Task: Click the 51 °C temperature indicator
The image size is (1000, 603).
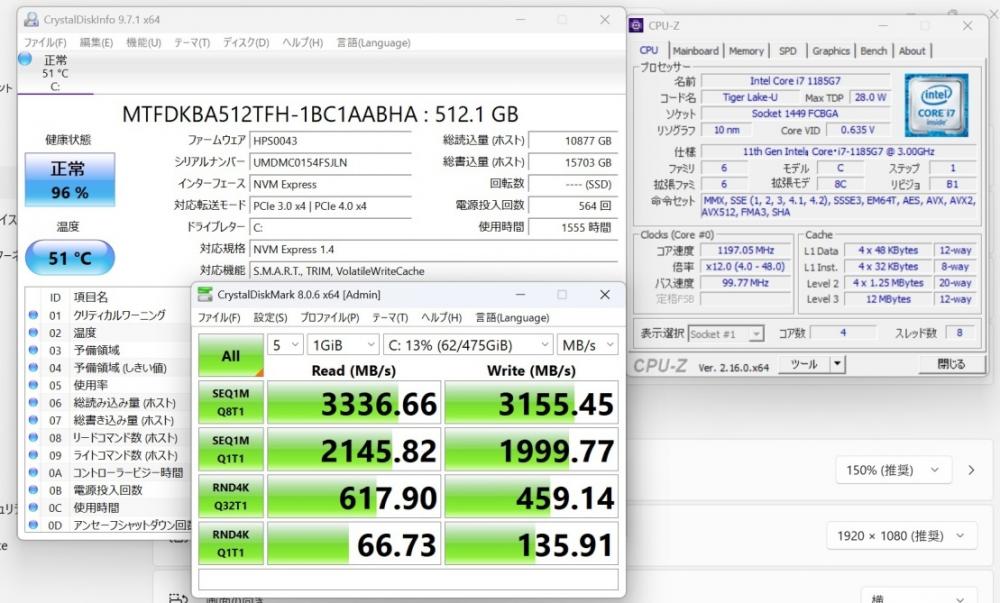Action: point(69,258)
